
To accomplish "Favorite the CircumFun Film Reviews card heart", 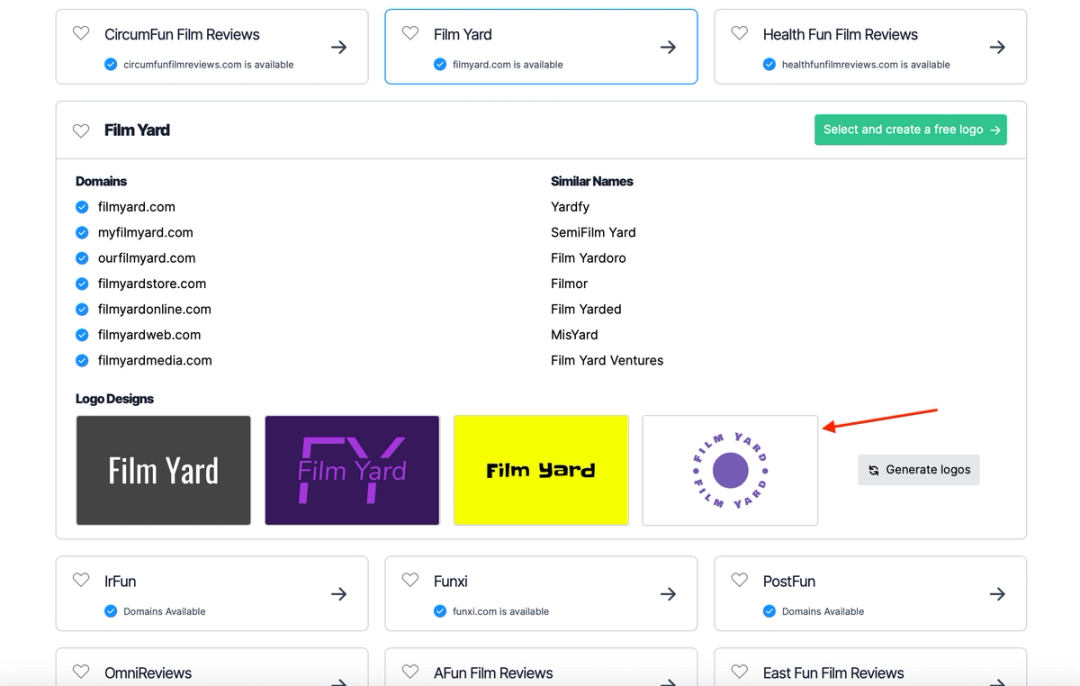I will tap(81, 33).
